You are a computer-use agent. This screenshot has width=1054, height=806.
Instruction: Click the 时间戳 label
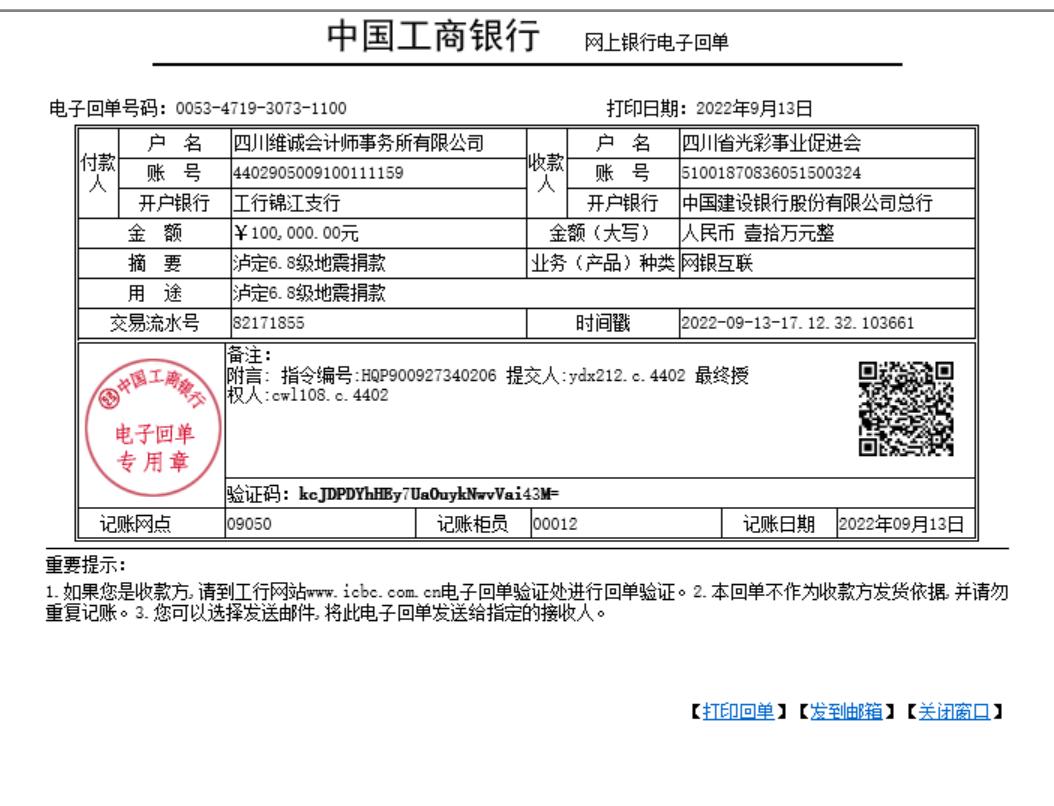pos(603,323)
